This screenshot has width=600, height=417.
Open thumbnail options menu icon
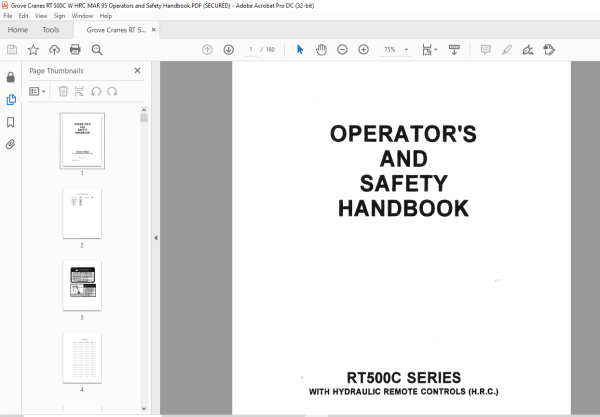38,91
